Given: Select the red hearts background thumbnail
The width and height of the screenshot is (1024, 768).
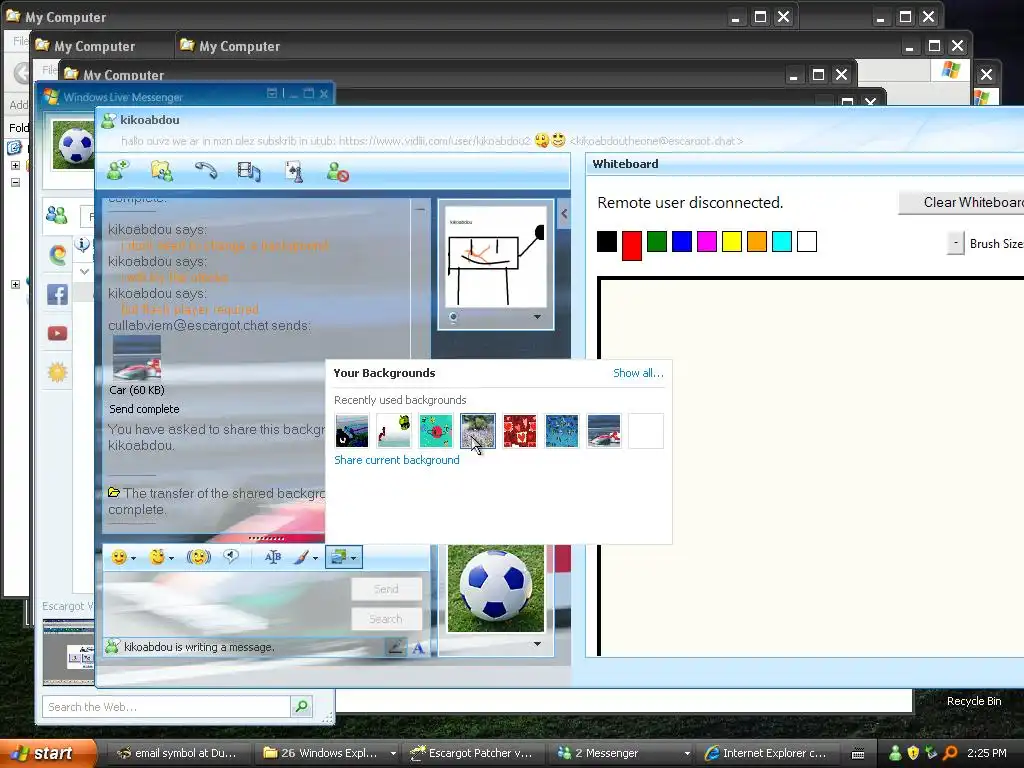Looking at the screenshot, I should click(520, 431).
